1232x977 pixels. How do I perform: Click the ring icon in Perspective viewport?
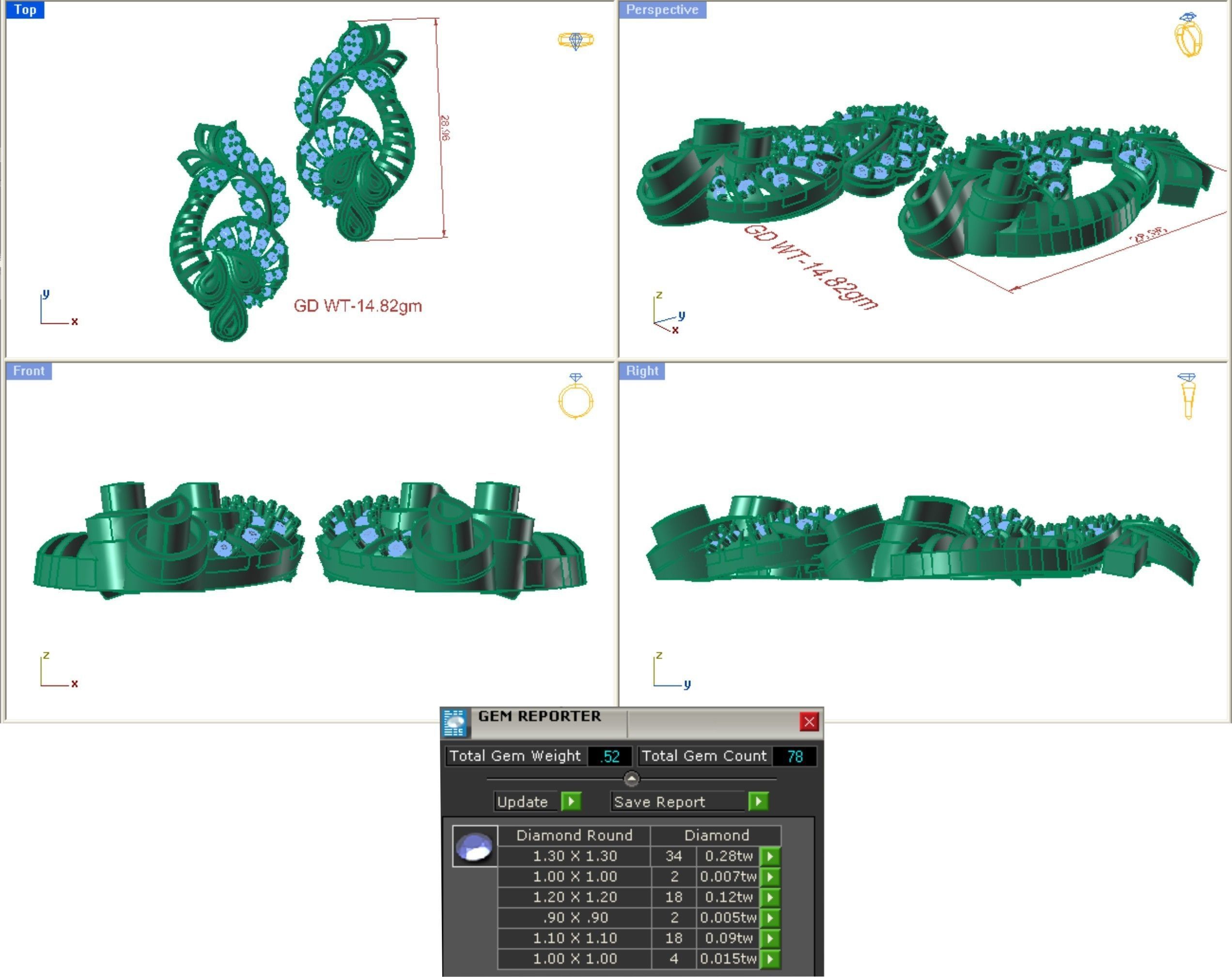(1188, 35)
